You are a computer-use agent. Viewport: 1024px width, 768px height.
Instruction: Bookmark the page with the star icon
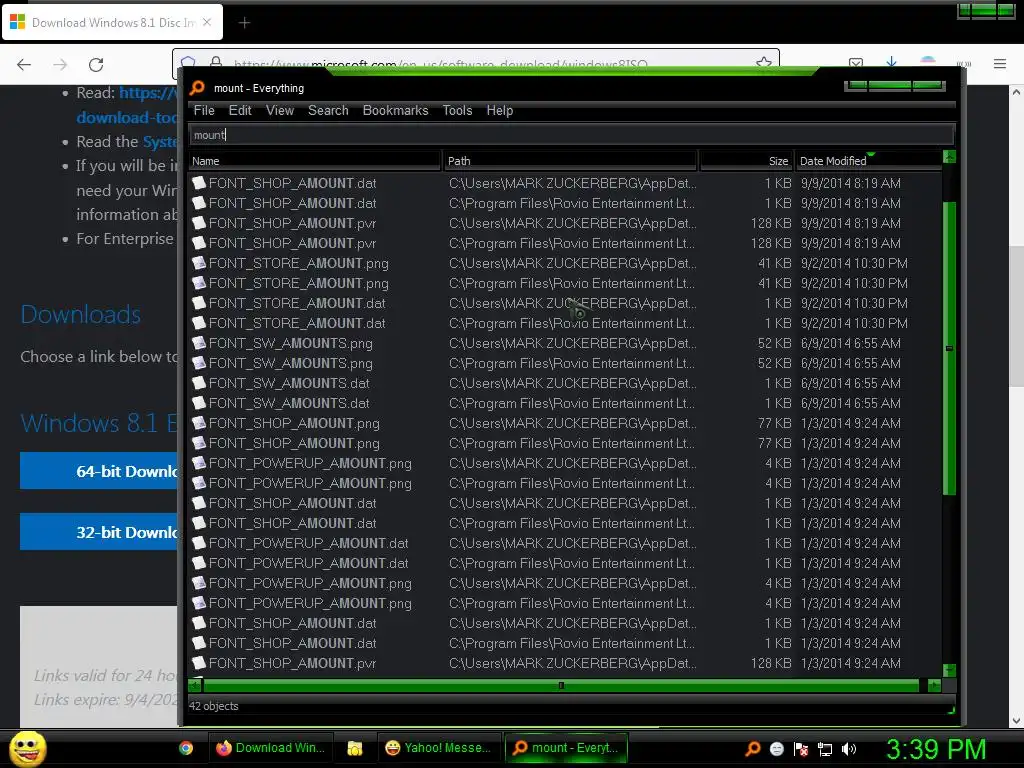(x=763, y=63)
